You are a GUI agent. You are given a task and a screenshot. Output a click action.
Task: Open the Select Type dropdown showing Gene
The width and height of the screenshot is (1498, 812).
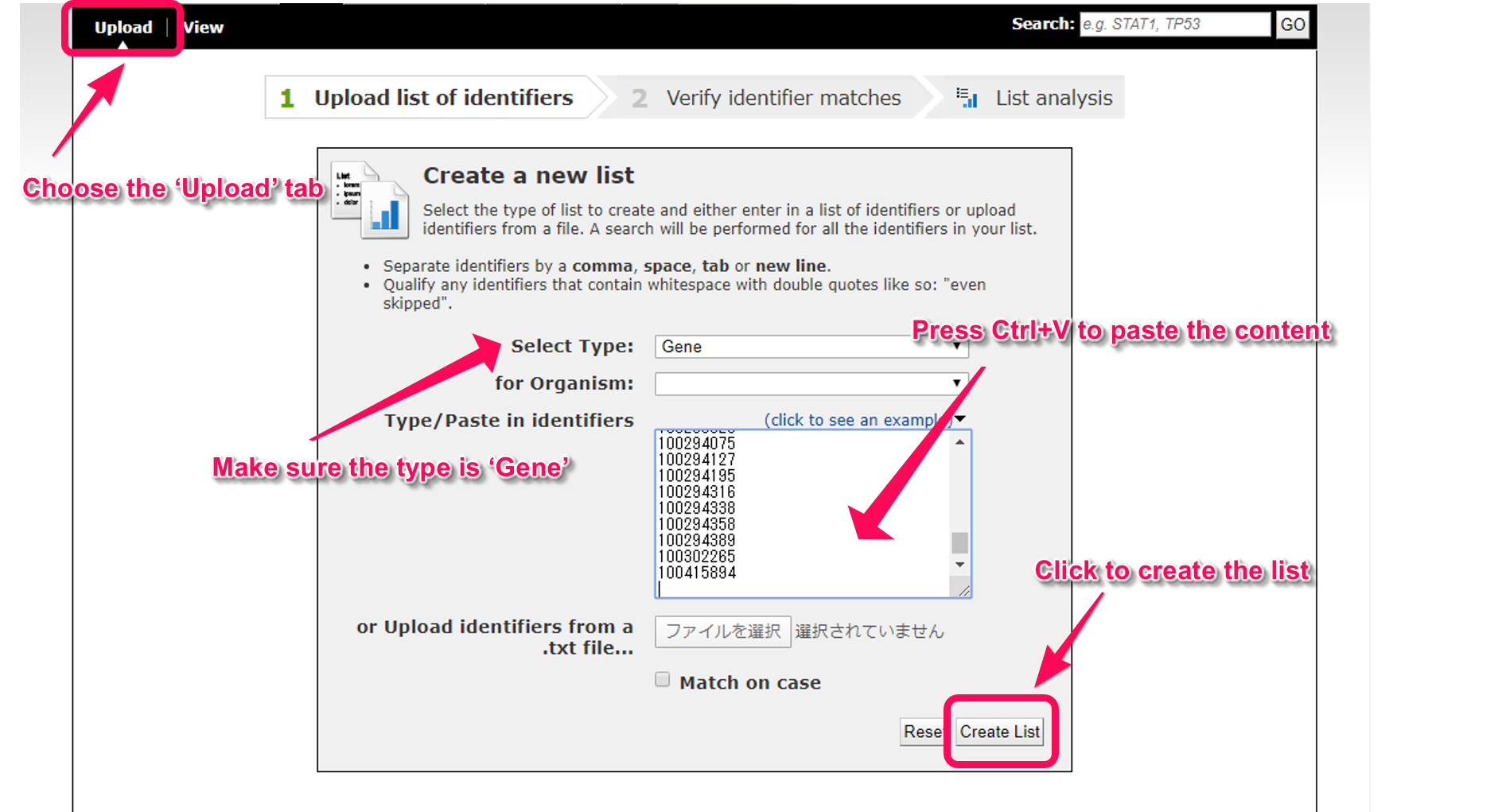tap(811, 347)
